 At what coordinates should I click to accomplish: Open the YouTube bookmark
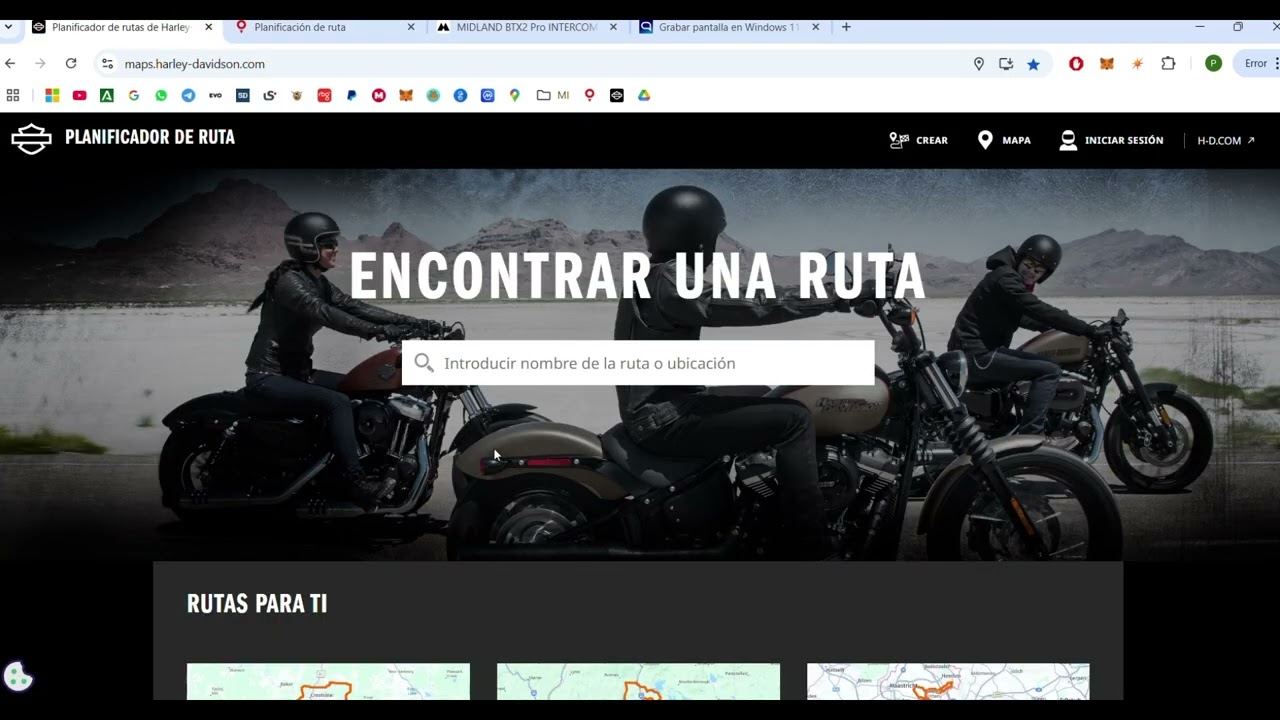click(79, 95)
